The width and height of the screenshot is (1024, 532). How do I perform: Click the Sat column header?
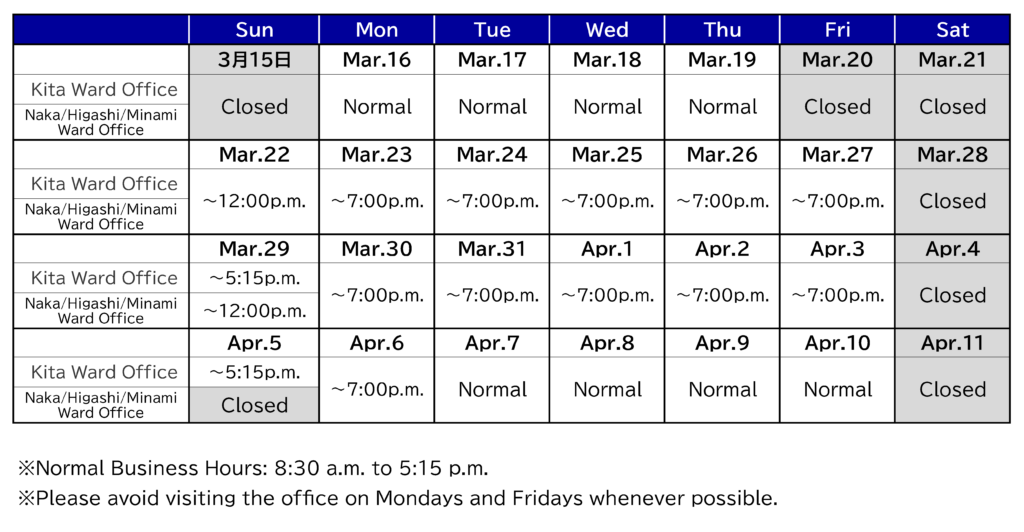pyautogui.click(x=952, y=30)
